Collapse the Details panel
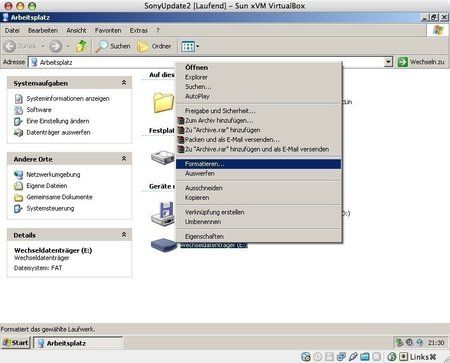 tap(124, 235)
